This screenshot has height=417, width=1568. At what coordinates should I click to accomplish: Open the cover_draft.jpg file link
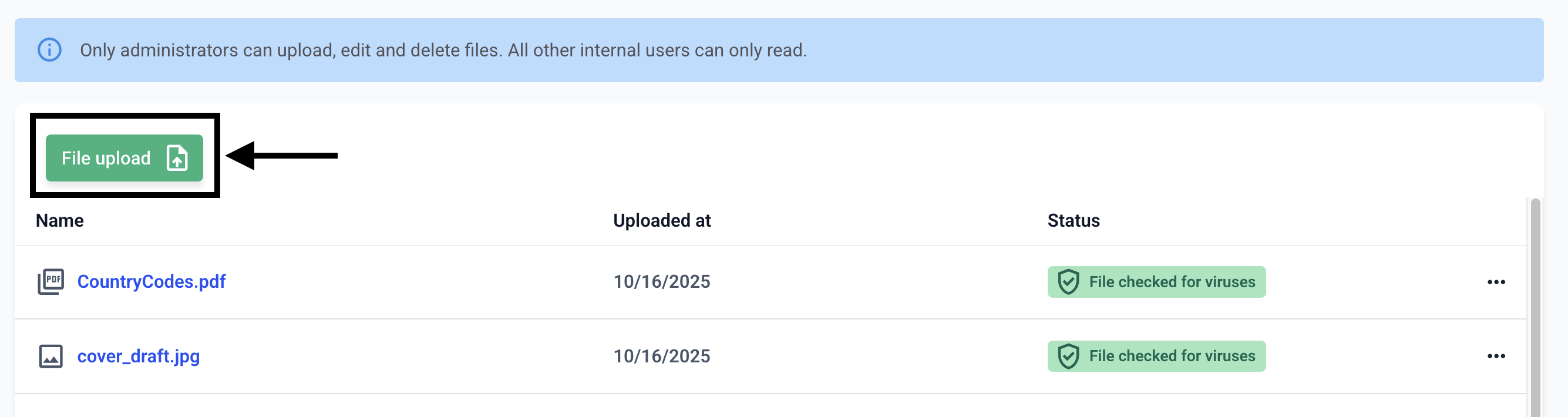click(138, 356)
